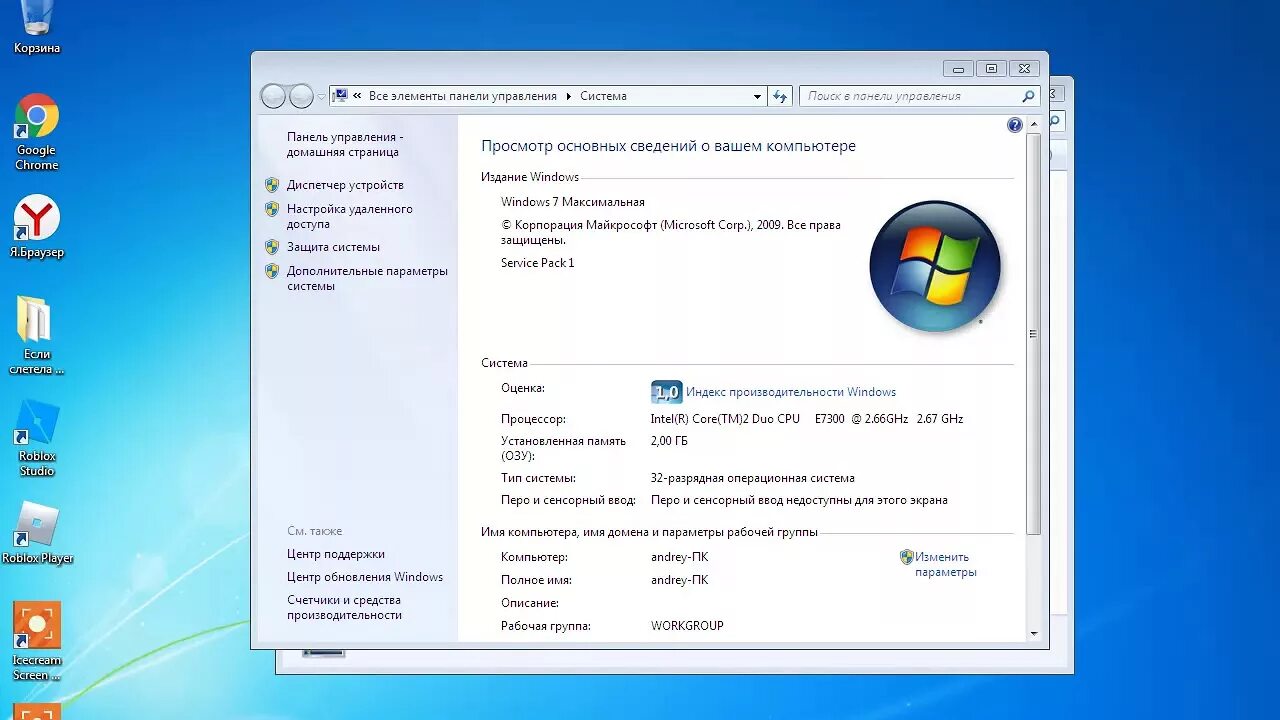Maximize the System window
The width and height of the screenshot is (1280, 720).
pos(991,69)
